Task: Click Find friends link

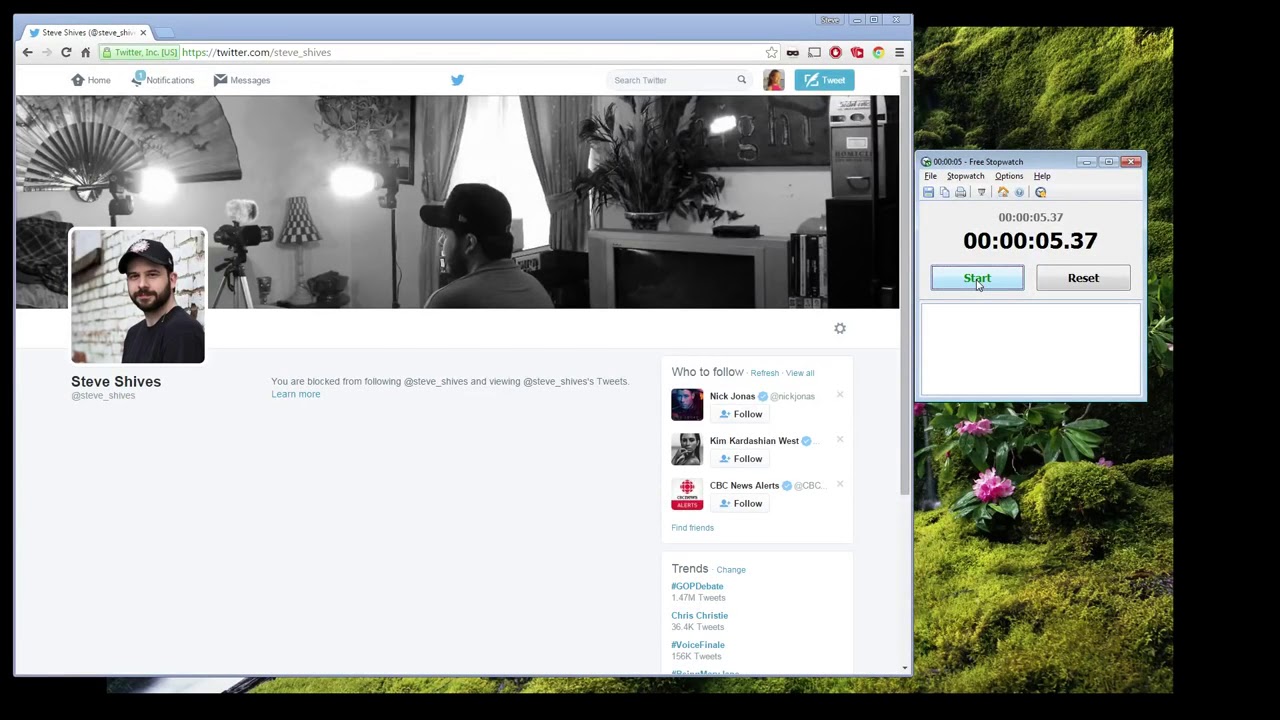Action: pyautogui.click(x=693, y=528)
